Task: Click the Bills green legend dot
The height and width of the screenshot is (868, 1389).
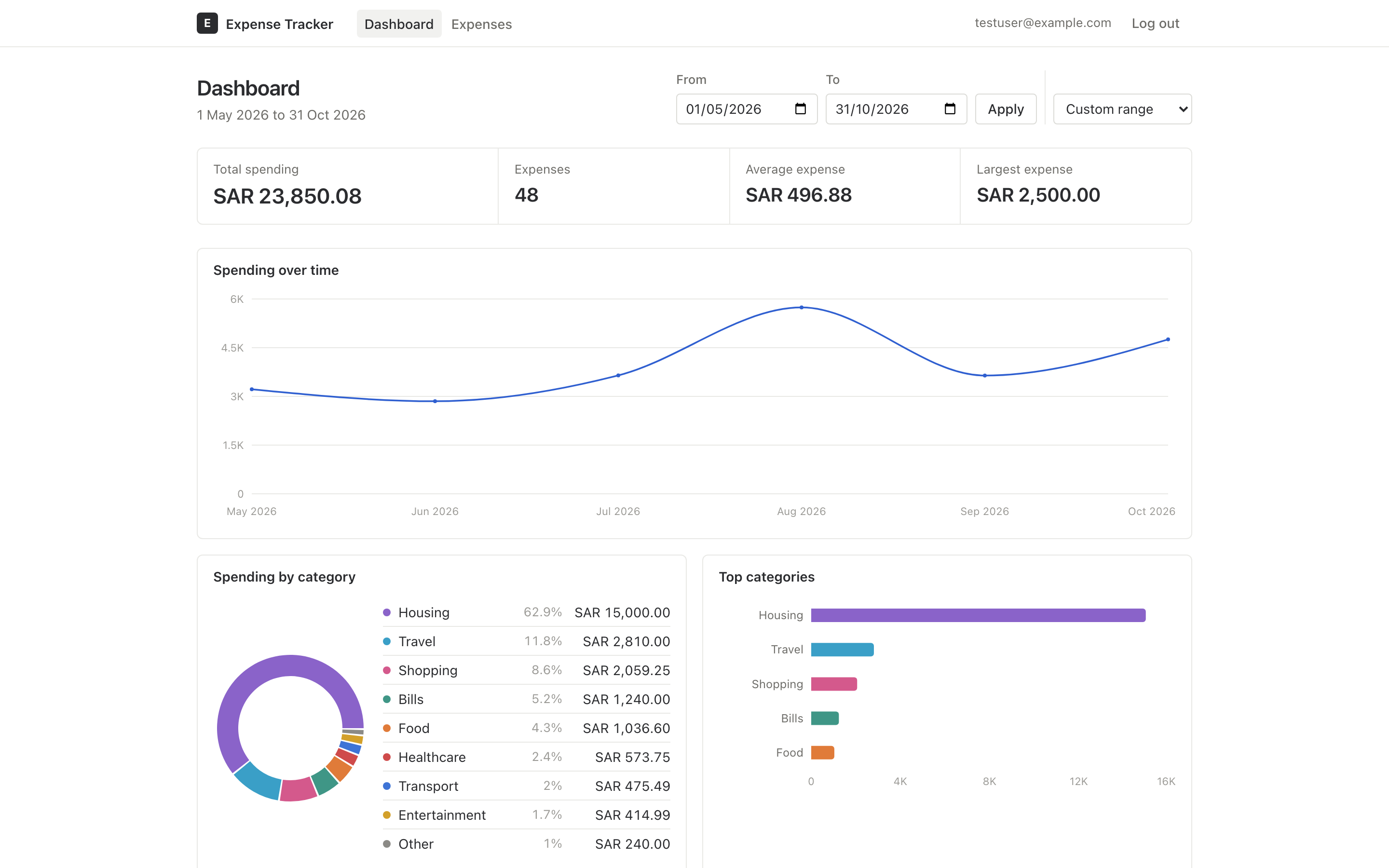Action: (x=387, y=699)
